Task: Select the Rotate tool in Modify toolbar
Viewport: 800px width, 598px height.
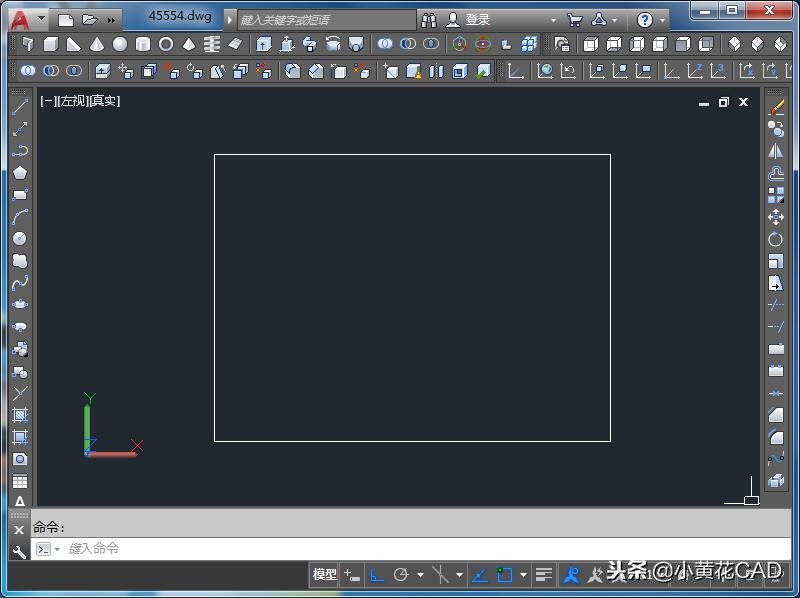Action: pos(776,239)
